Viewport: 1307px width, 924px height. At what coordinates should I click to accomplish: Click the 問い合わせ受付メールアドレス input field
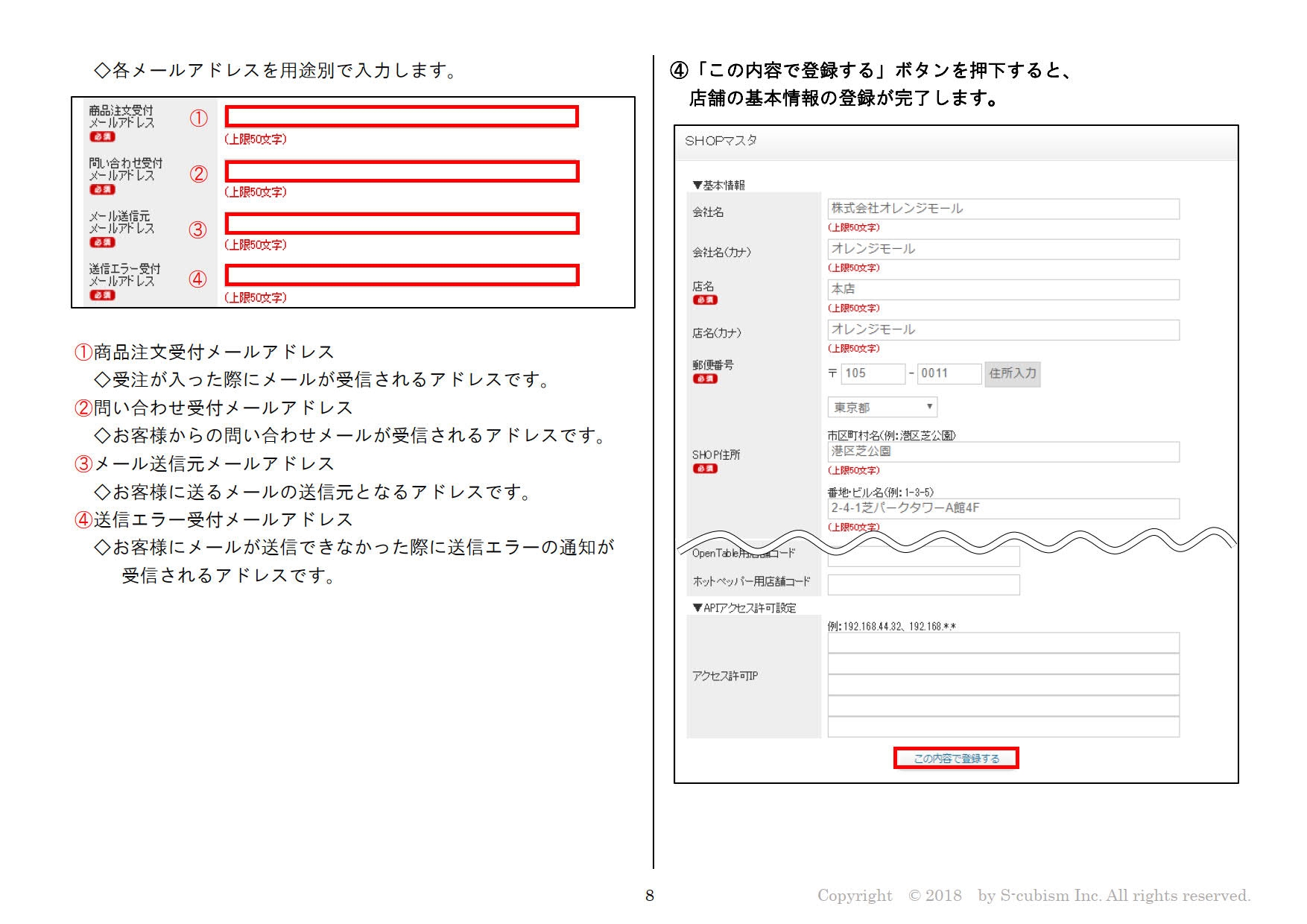[402, 171]
